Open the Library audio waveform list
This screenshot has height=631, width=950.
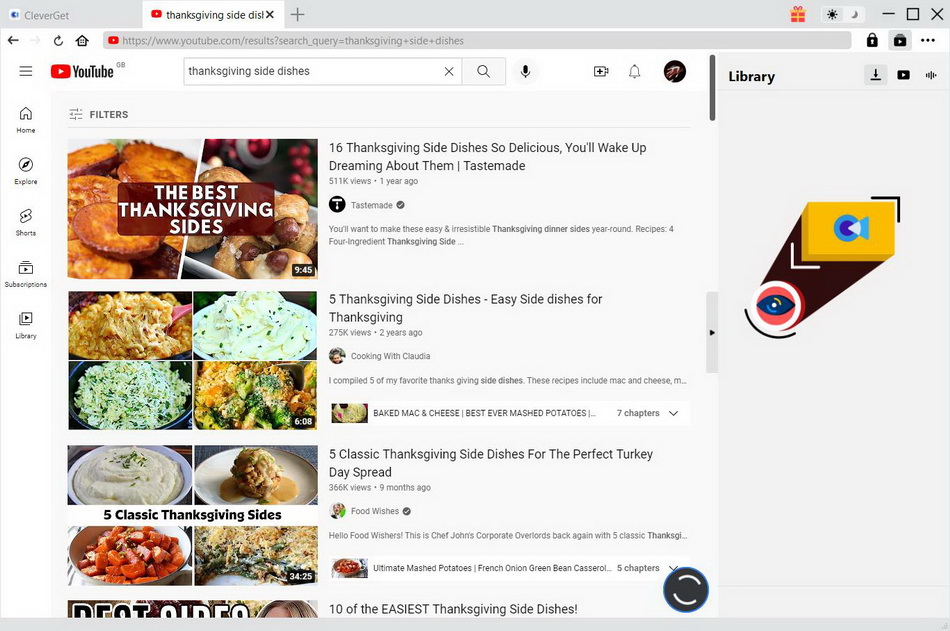point(931,75)
